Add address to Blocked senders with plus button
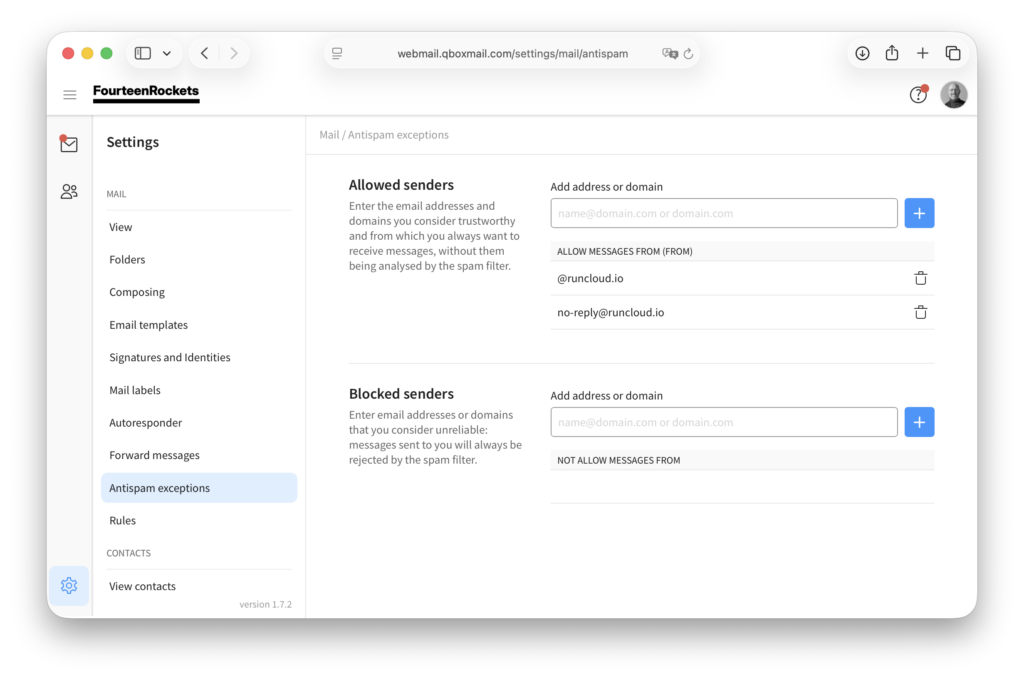Viewport: 1024px width, 680px height. pos(919,422)
